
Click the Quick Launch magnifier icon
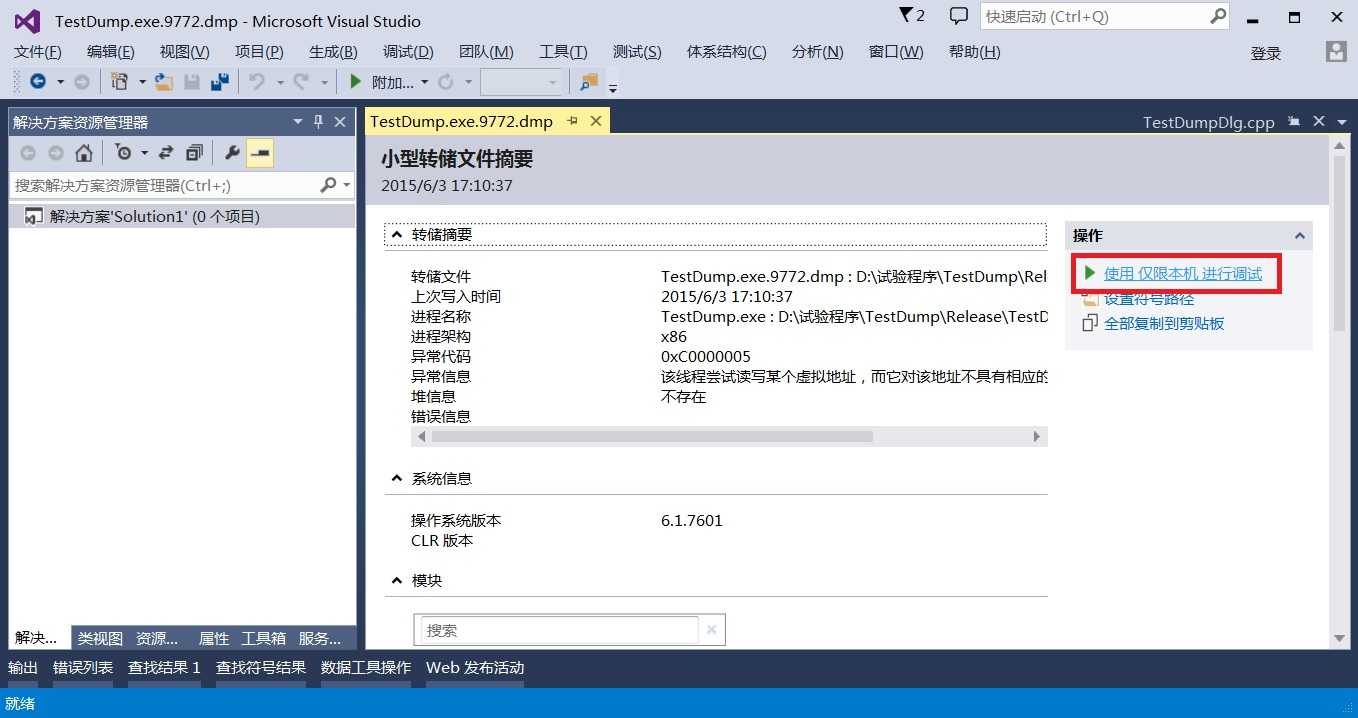pyautogui.click(x=1217, y=16)
